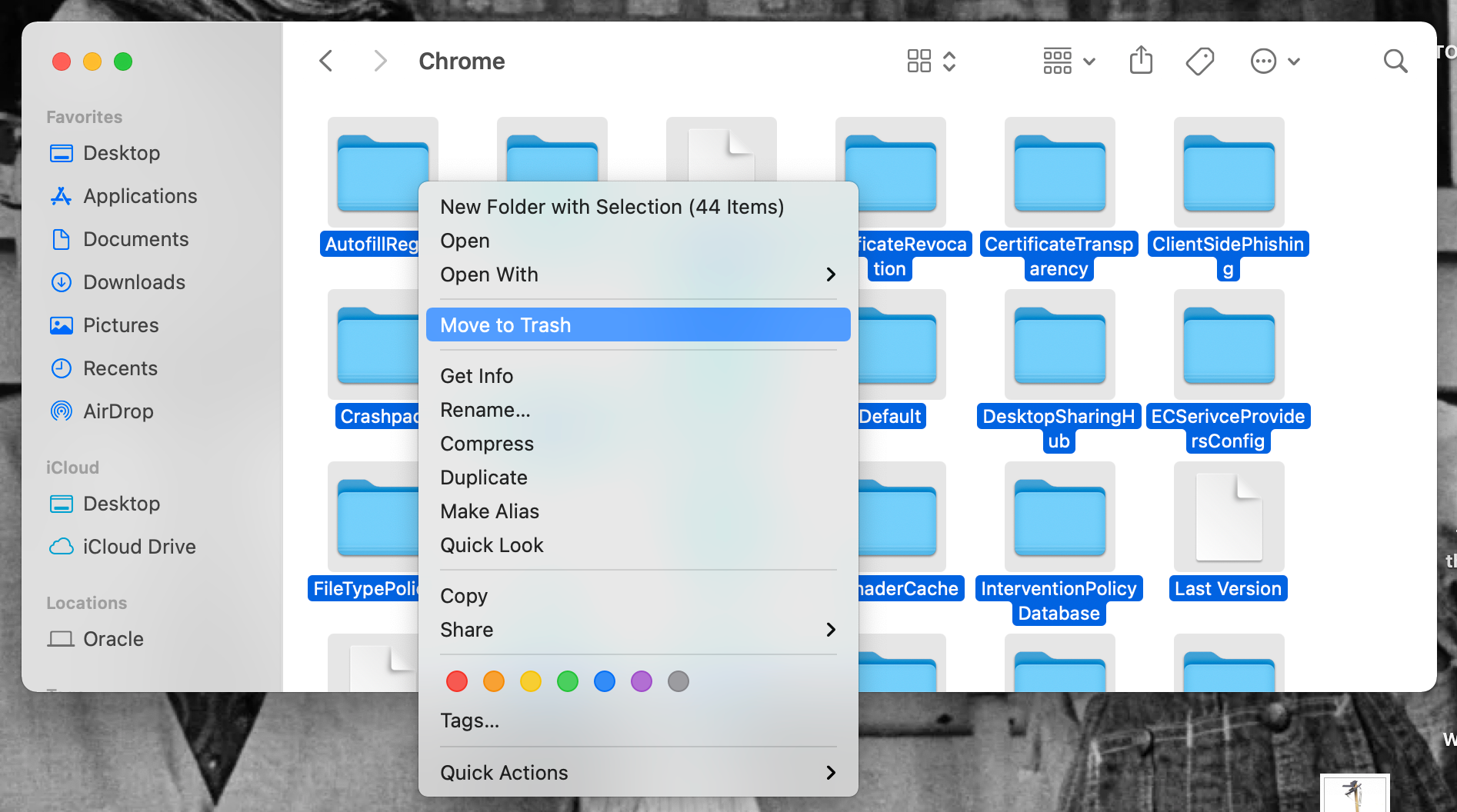
Task: Open iCloud Drive in the sidebar
Action: coord(139,547)
